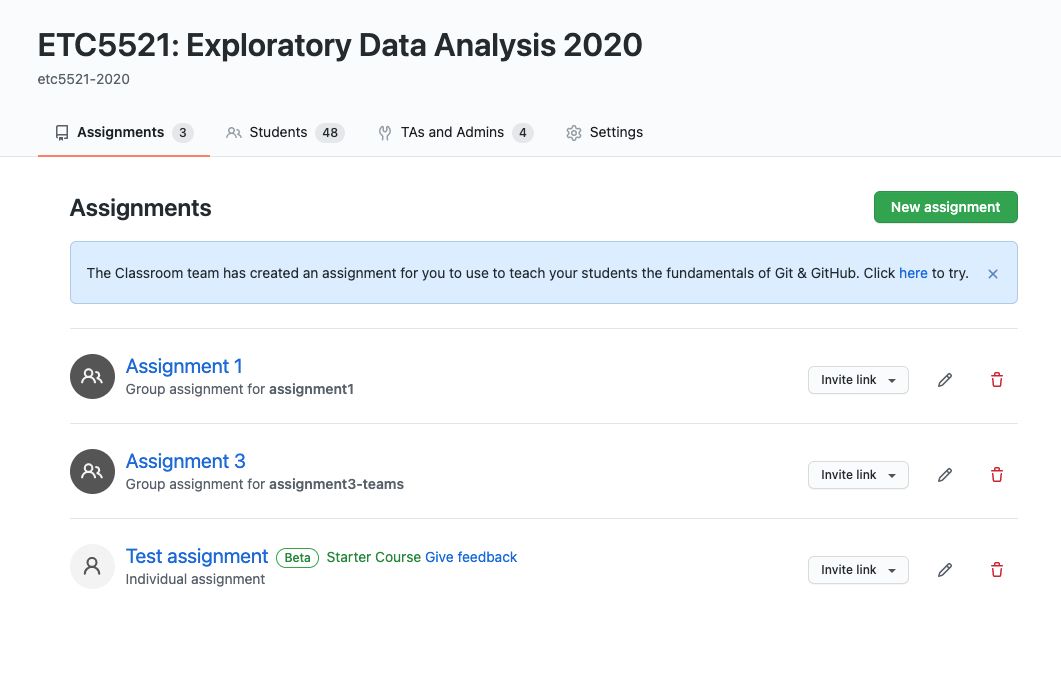
Task: Click the Beta badge on Test assignment
Action: tap(297, 557)
